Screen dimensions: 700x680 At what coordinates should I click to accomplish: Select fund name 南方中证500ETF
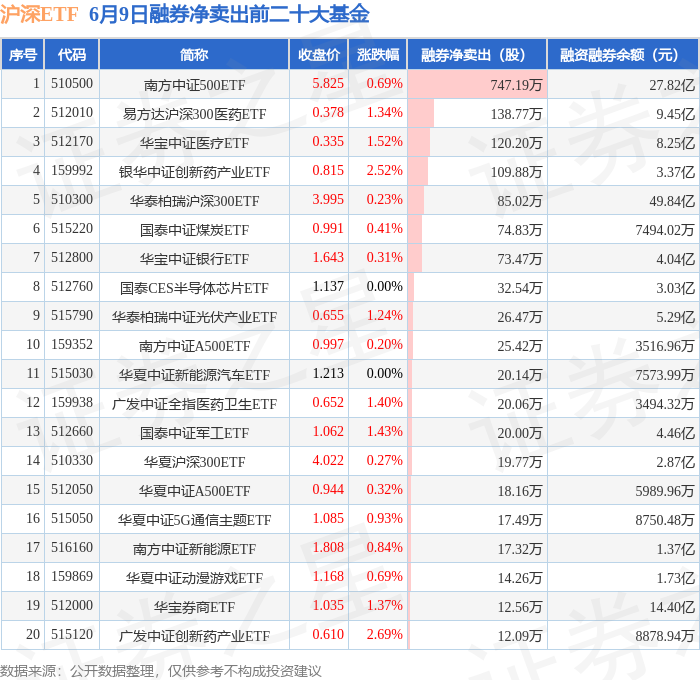194,85
